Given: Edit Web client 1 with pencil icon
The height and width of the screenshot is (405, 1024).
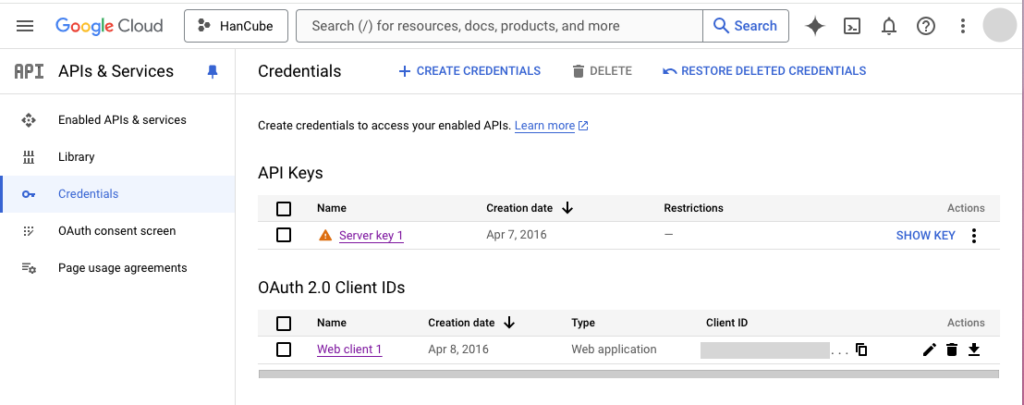Looking at the screenshot, I should pyautogui.click(x=929, y=349).
